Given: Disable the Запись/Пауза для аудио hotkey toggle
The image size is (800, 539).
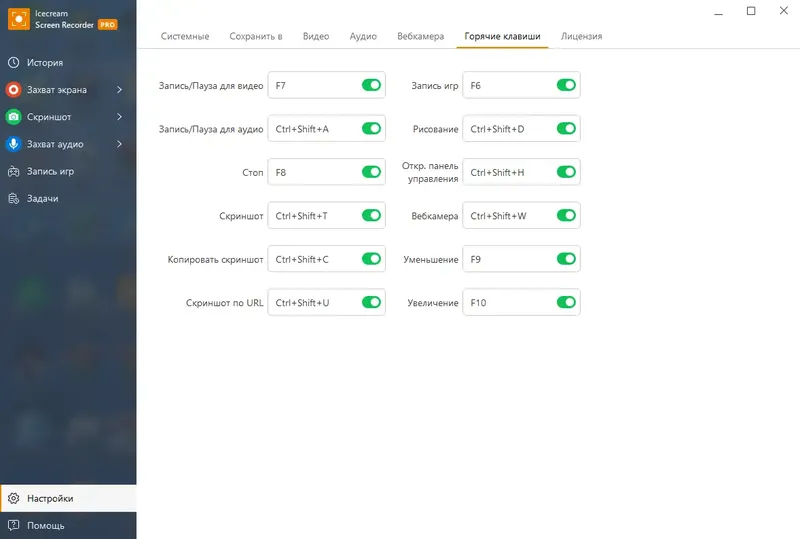Looking at the screenshot, I should point(371,129).
